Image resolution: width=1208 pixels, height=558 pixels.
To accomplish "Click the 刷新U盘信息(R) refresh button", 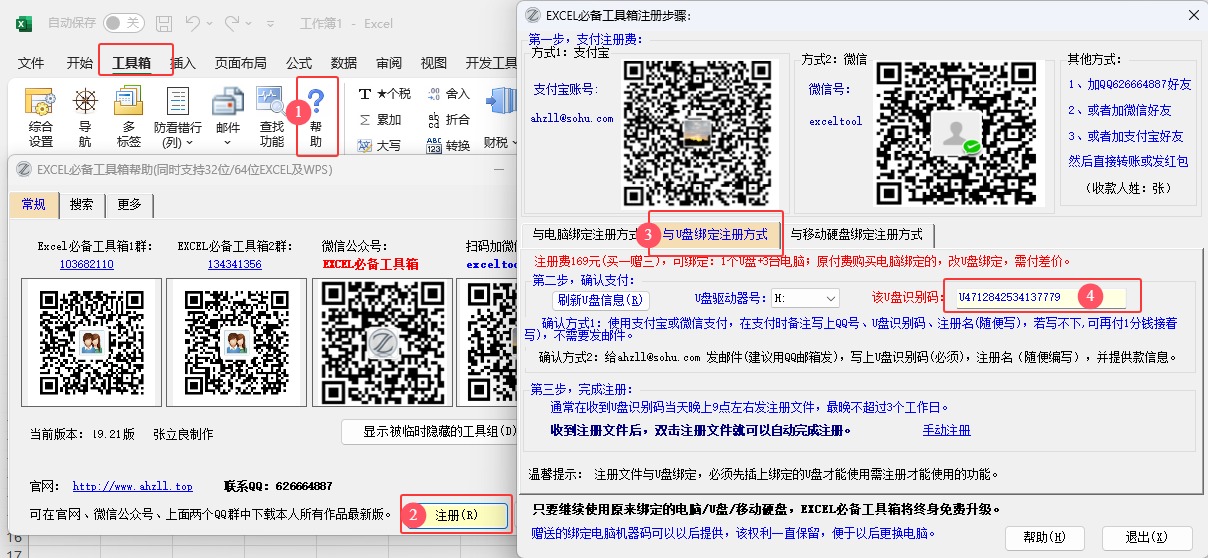I will pos(601,299).
